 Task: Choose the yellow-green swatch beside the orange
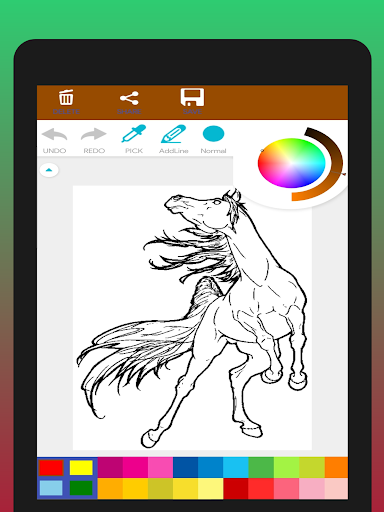[x=312, y=467]
